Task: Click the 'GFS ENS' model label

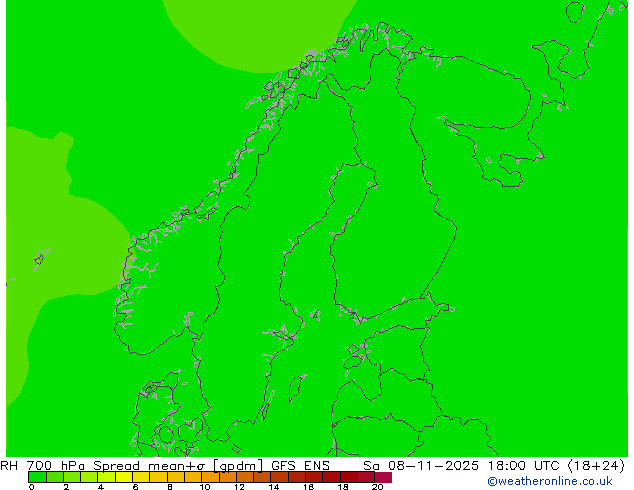Action: [x=300, y=466]
